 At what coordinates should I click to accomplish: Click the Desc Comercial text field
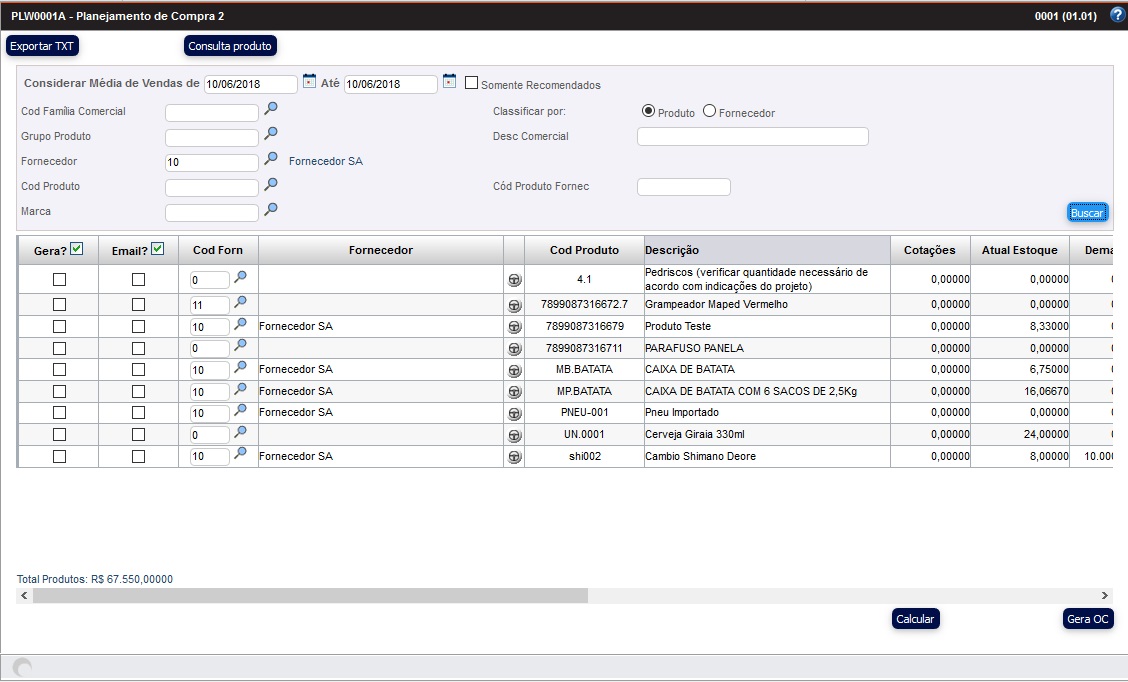point(752,137)
